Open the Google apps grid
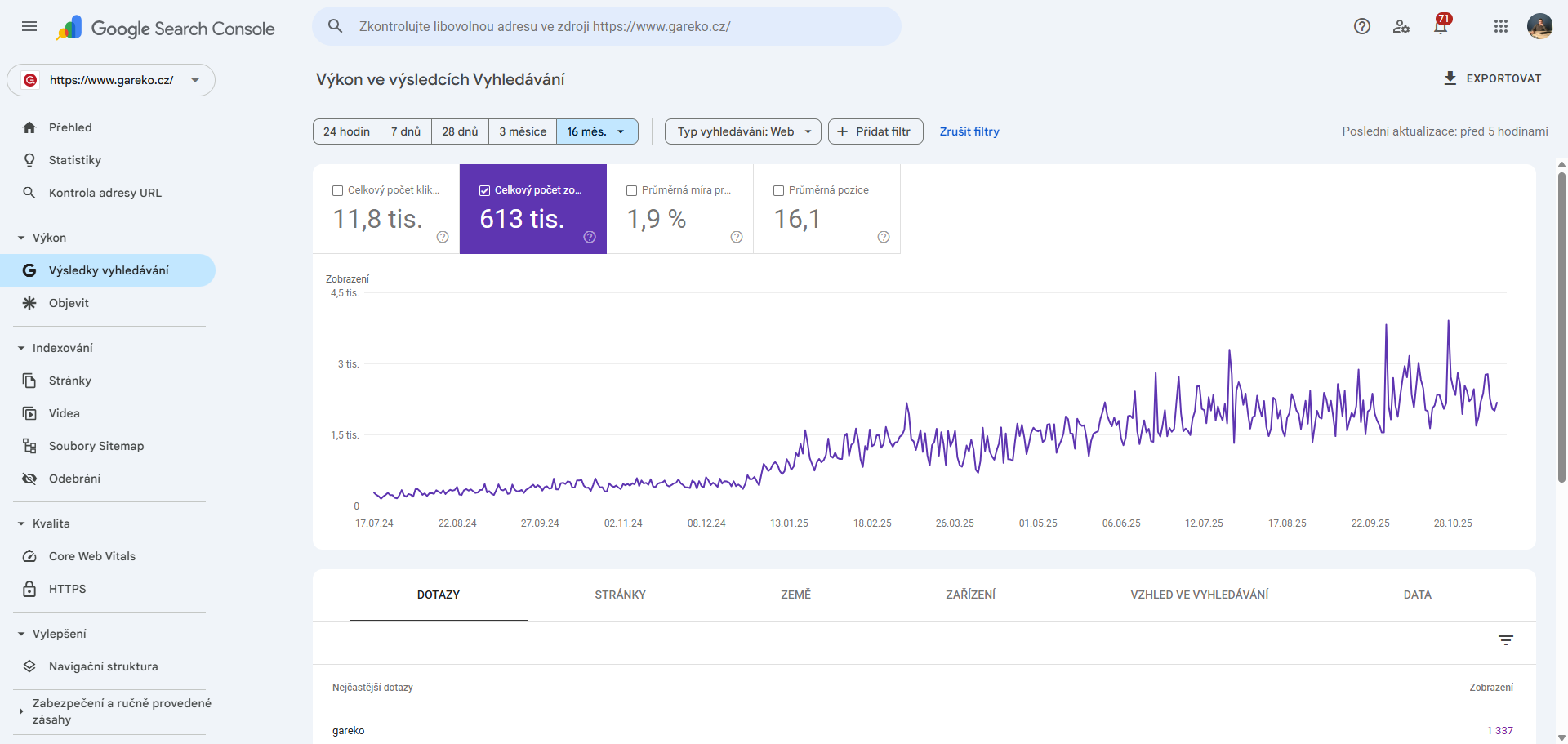Image resolution: width=1568 pixels, height=744 pixels. [1500, 26]
